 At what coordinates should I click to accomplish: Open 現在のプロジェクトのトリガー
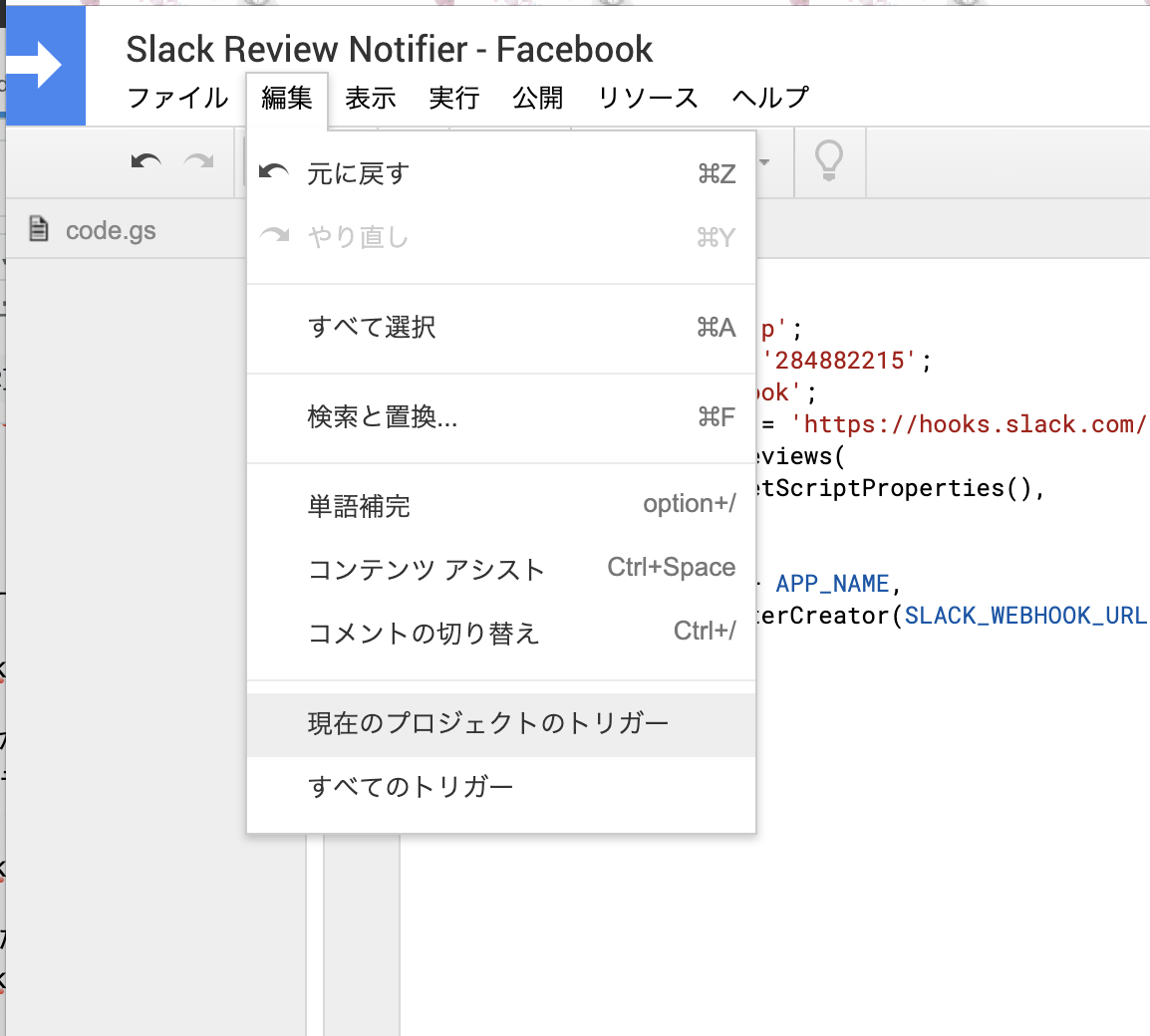pyautogui.click(x=501, y=724)
